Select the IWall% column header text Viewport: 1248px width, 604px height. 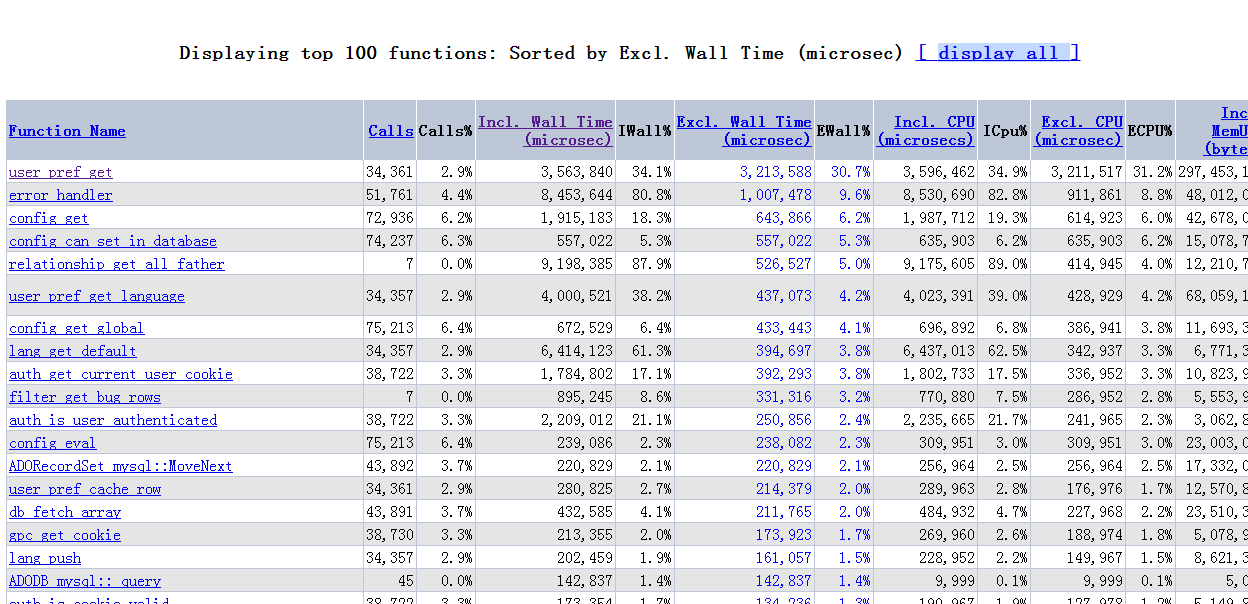click(645, 131)
